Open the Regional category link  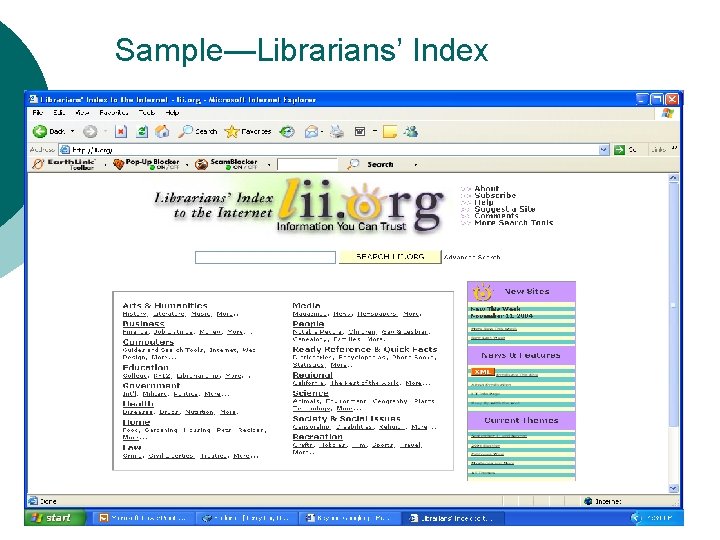312,375
